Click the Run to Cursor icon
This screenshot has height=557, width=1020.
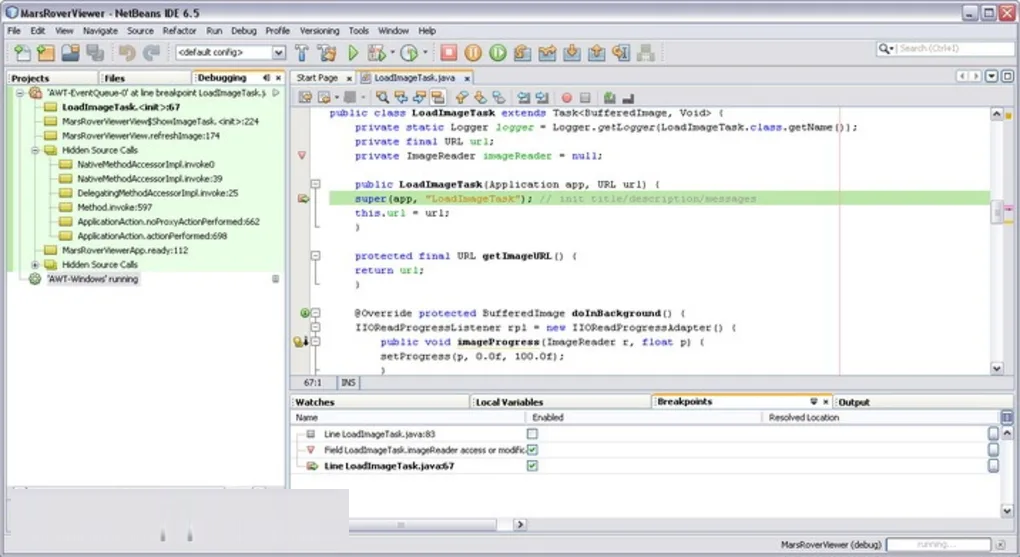[621, 53]
